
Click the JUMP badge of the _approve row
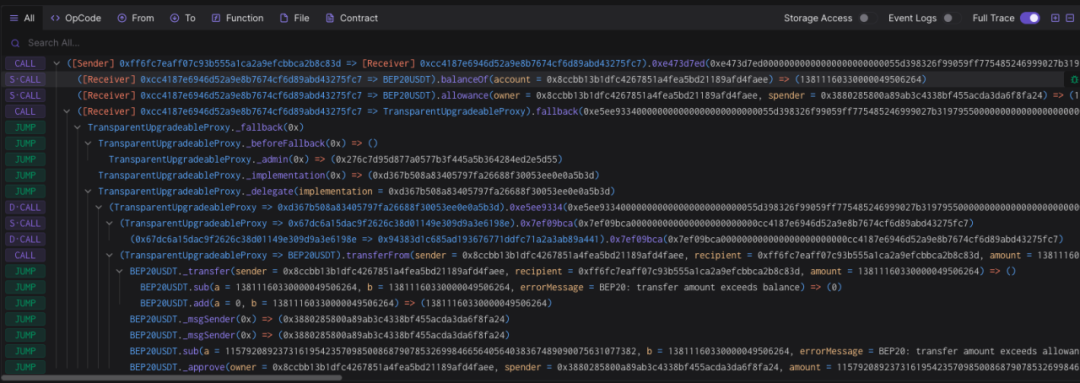(x=25, y=367)
